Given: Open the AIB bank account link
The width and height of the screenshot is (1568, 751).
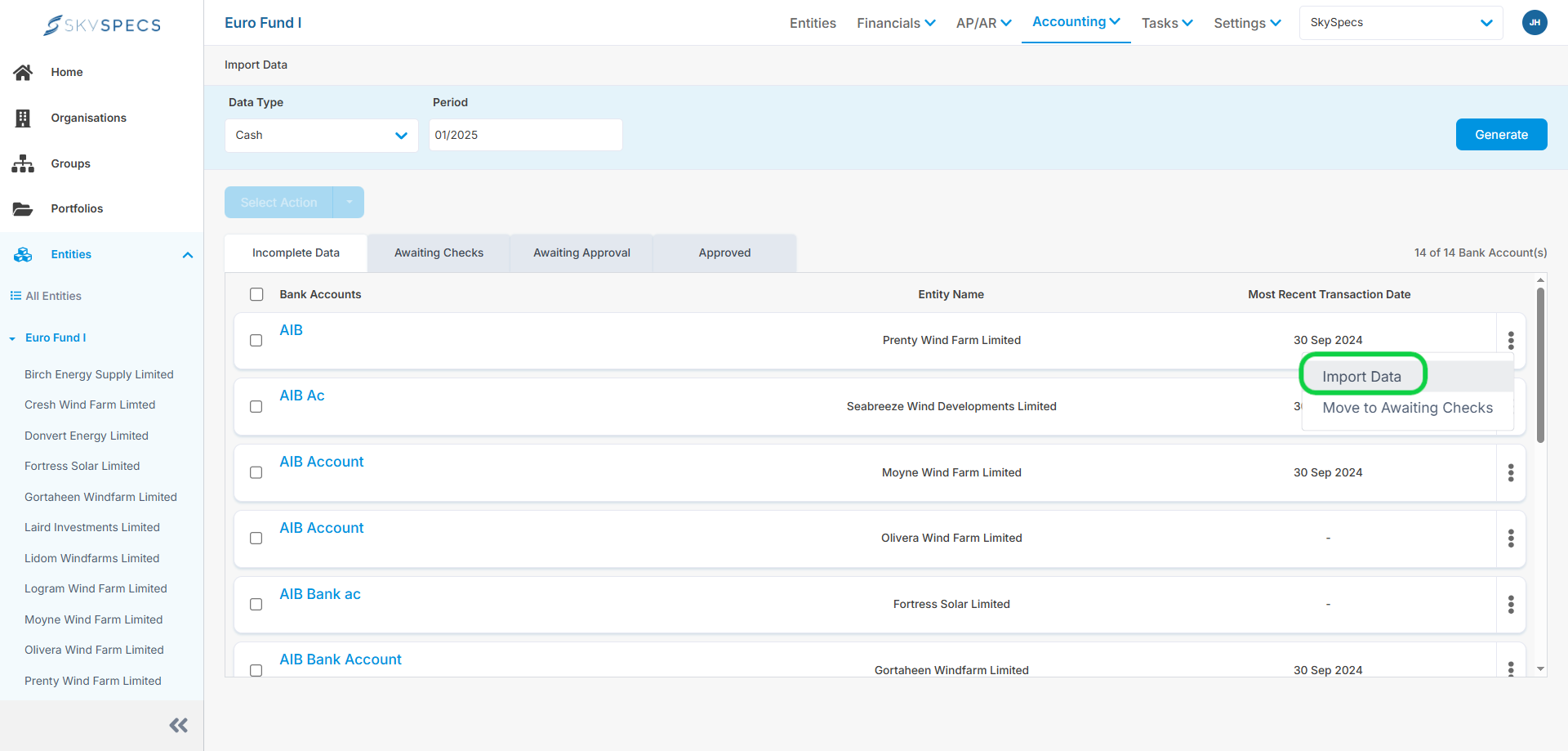Looking at the screenshot, I should [x=291, y=330].
